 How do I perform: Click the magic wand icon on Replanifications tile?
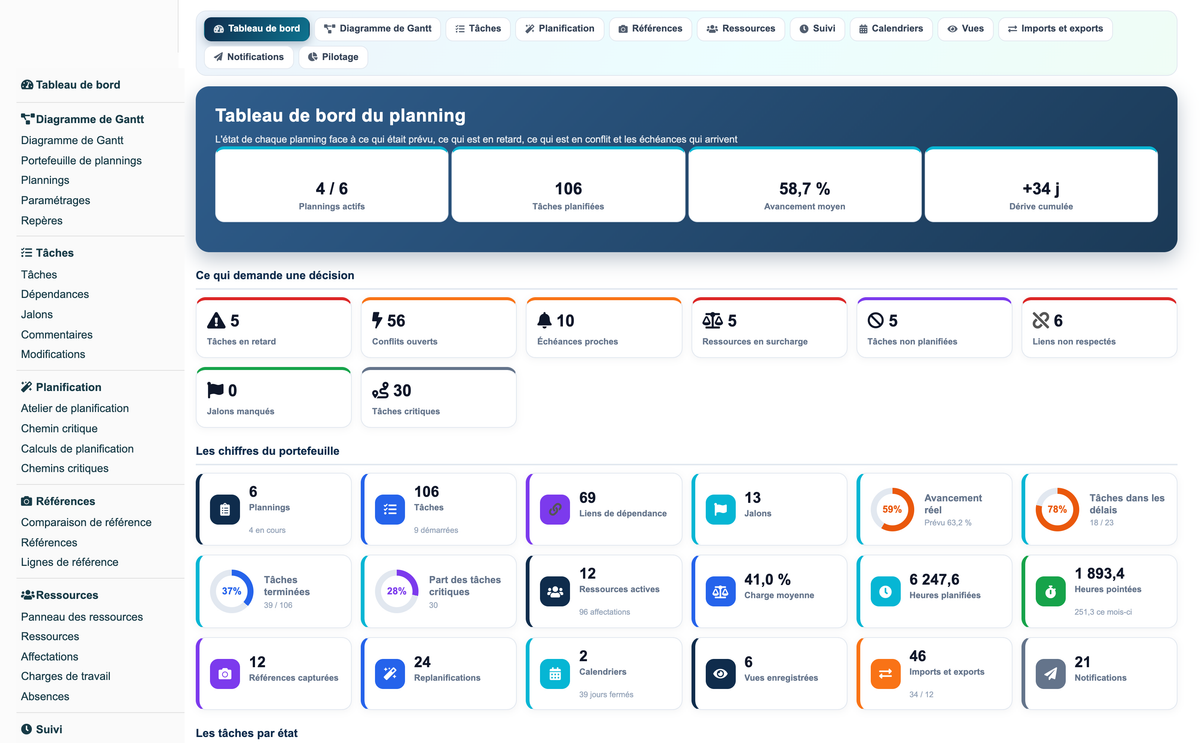pyautogui.click(x=390, y=674)
